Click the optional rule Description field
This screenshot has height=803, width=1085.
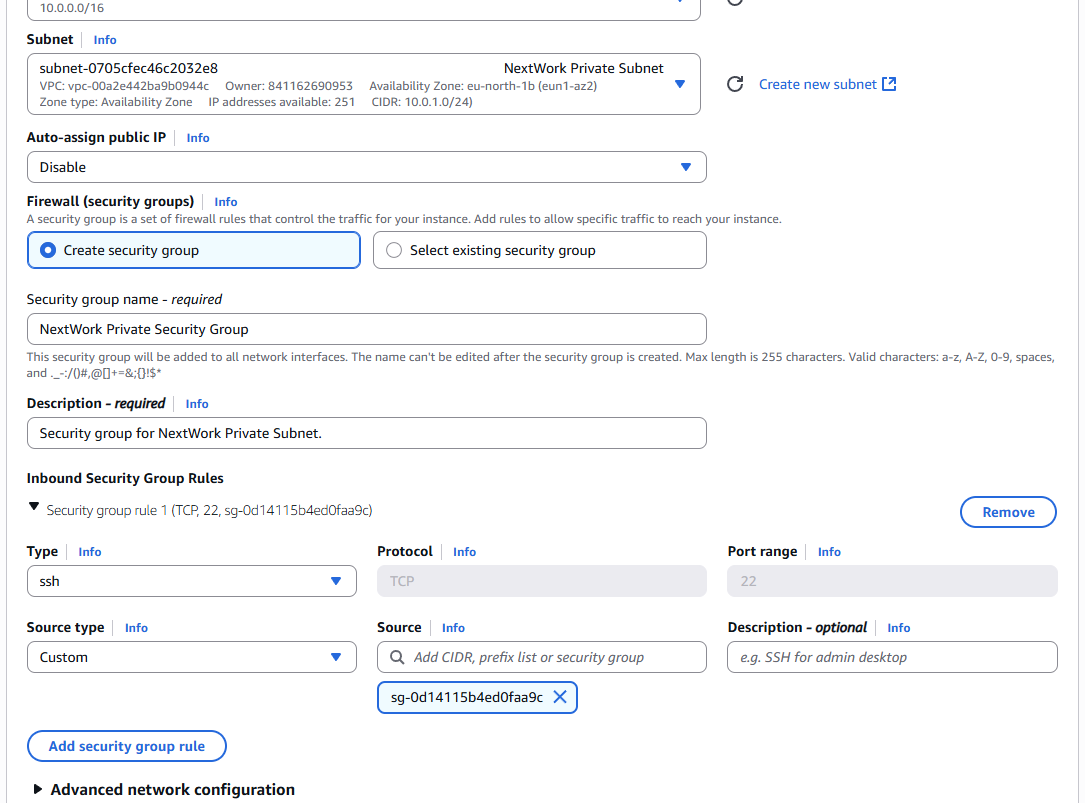(x=891, y=657)
